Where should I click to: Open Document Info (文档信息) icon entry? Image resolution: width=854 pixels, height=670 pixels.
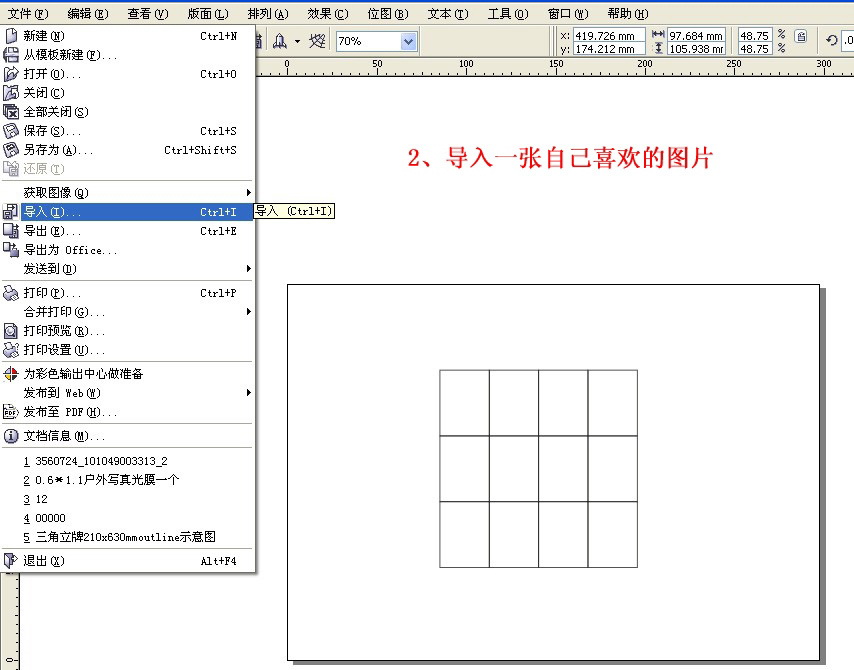point(11,436)
